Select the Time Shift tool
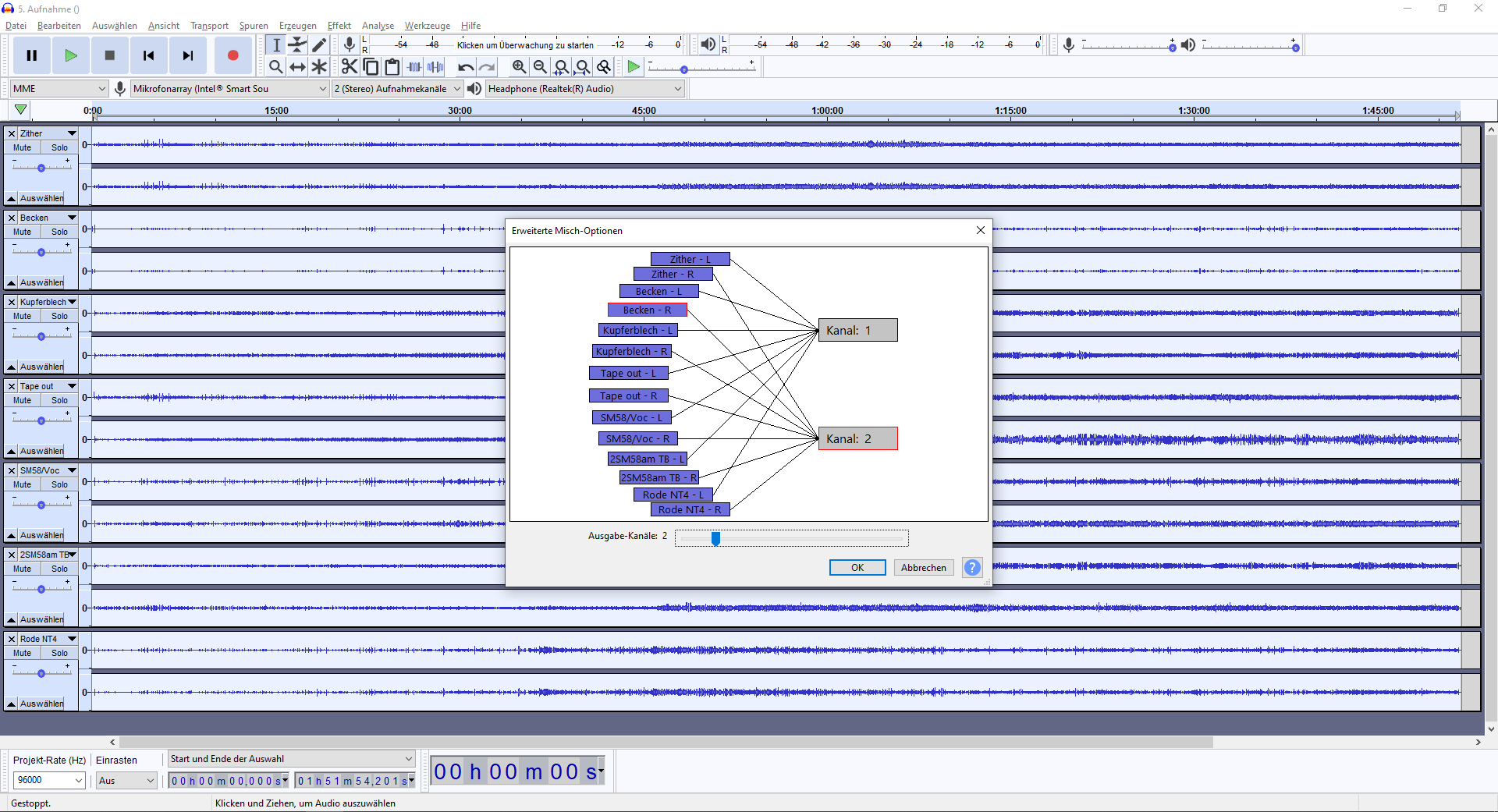This screenshot has width=1498, height=812. pyautogui.click(x=297, y=67)
